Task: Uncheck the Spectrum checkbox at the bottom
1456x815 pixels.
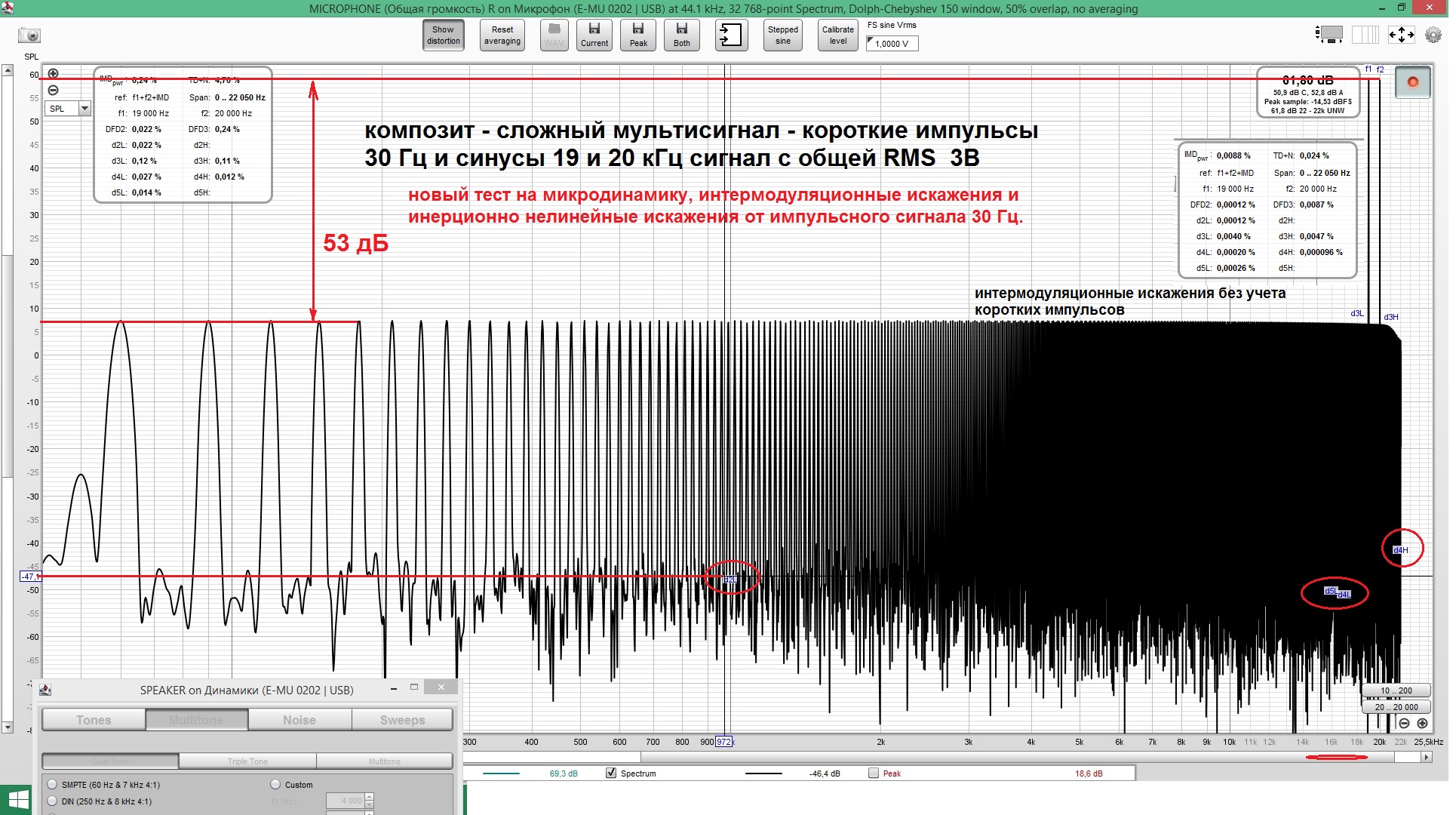Action: click(611, 773)
